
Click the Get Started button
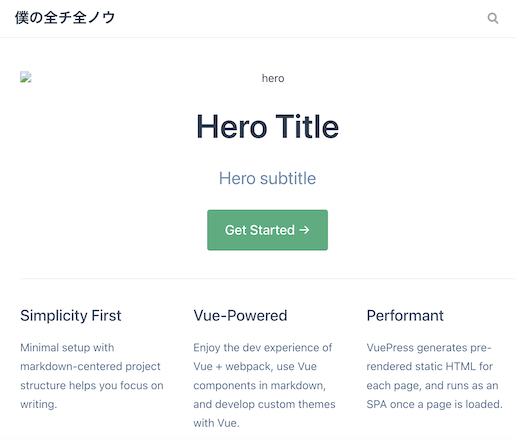(267, 230)
